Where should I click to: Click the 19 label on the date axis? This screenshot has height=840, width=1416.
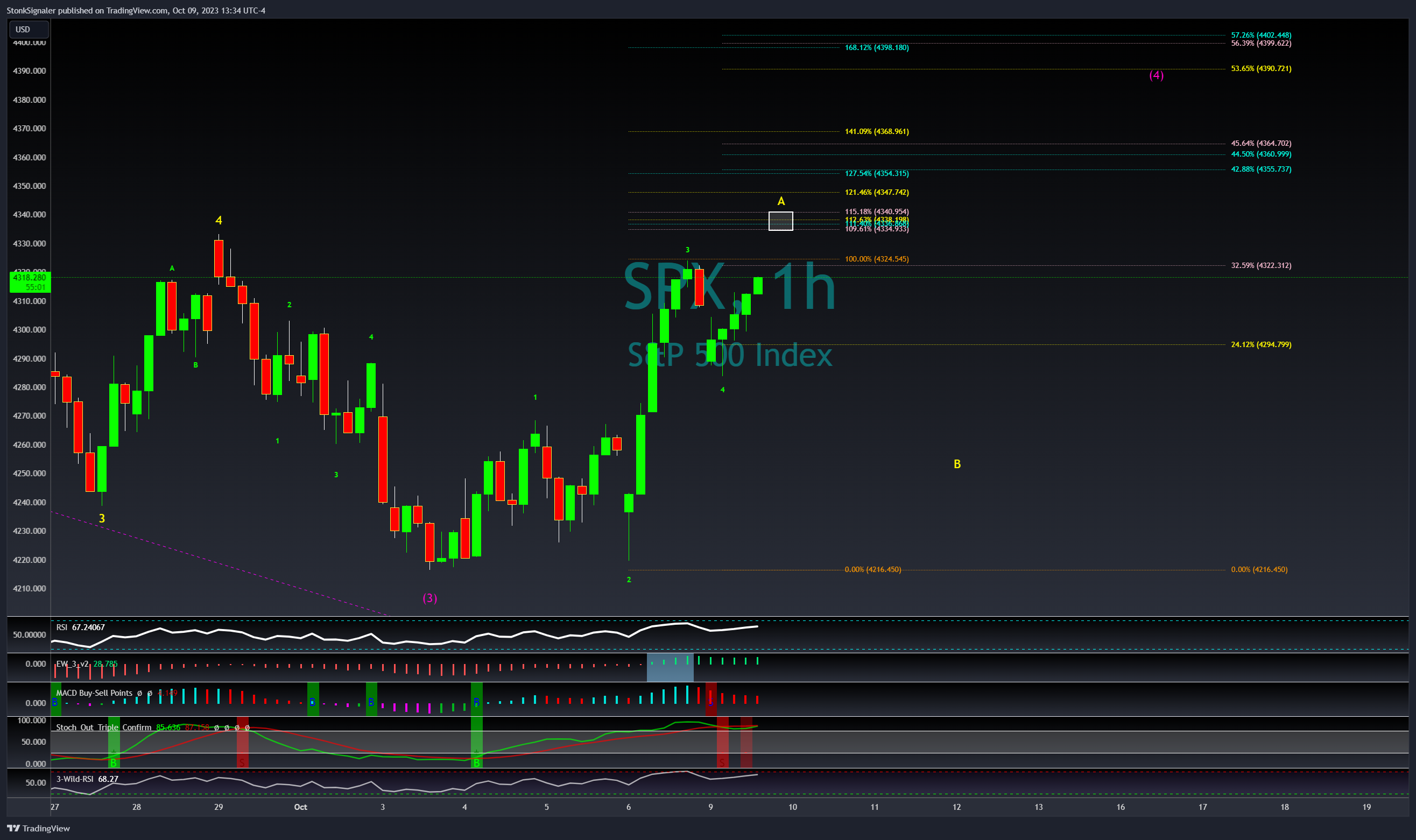pos(1367,807)
